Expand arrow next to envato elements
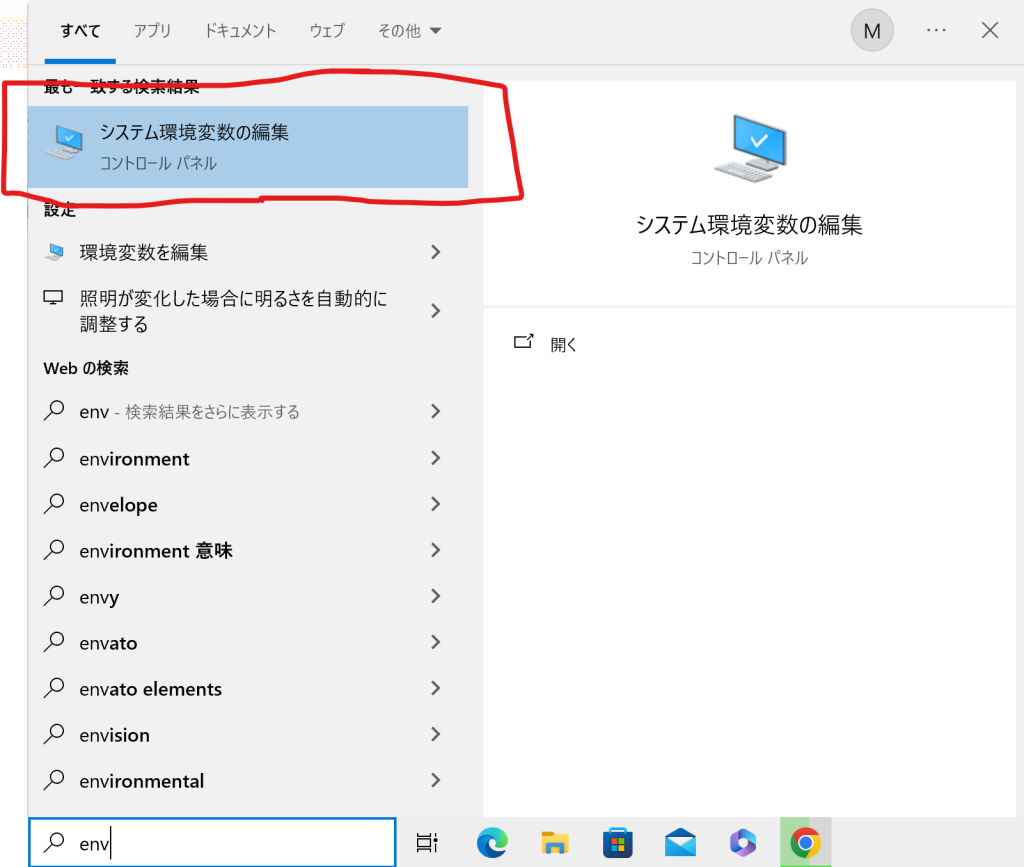This screenshot has width=1024, height=867. (435, 688)
